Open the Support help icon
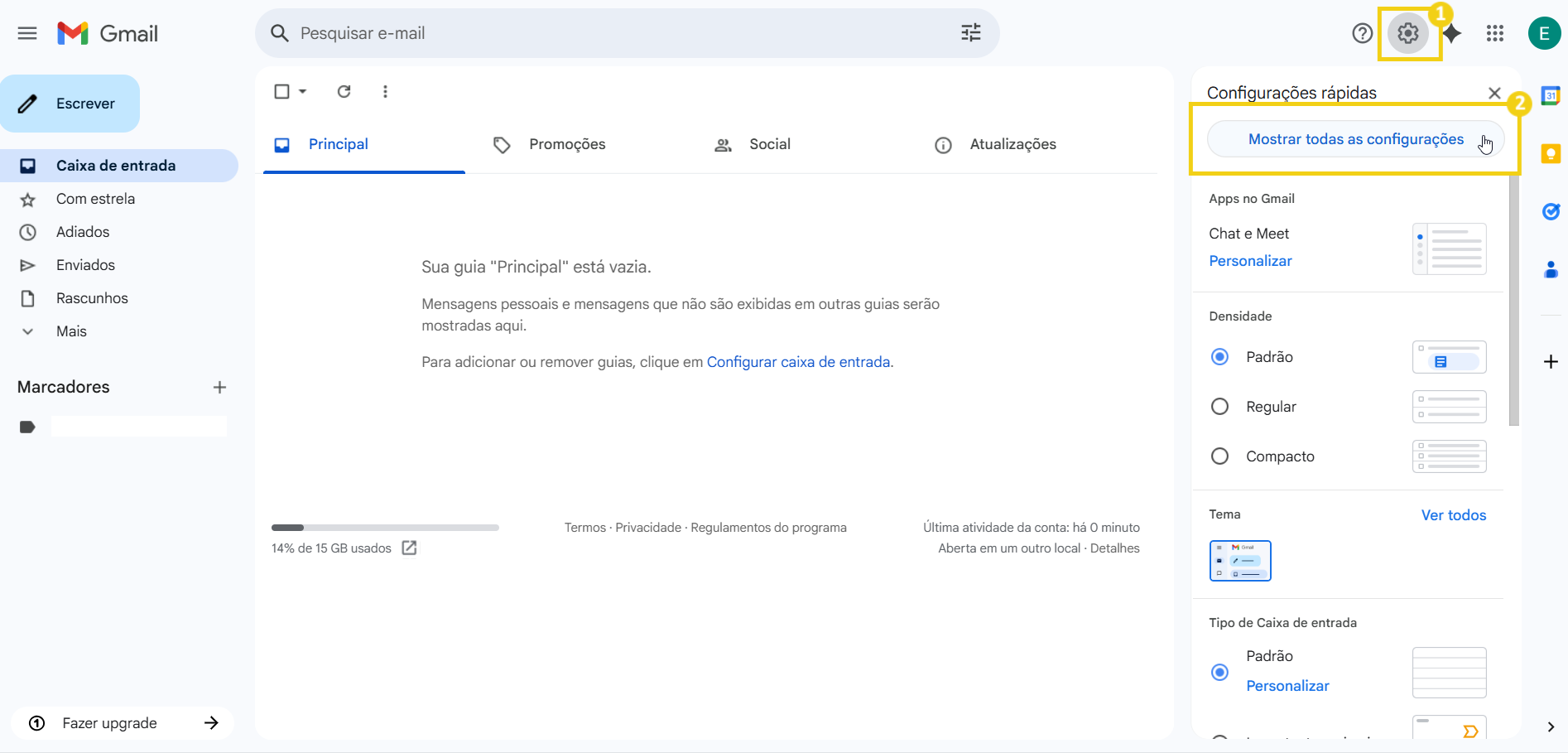 [x=1362, y=33]
